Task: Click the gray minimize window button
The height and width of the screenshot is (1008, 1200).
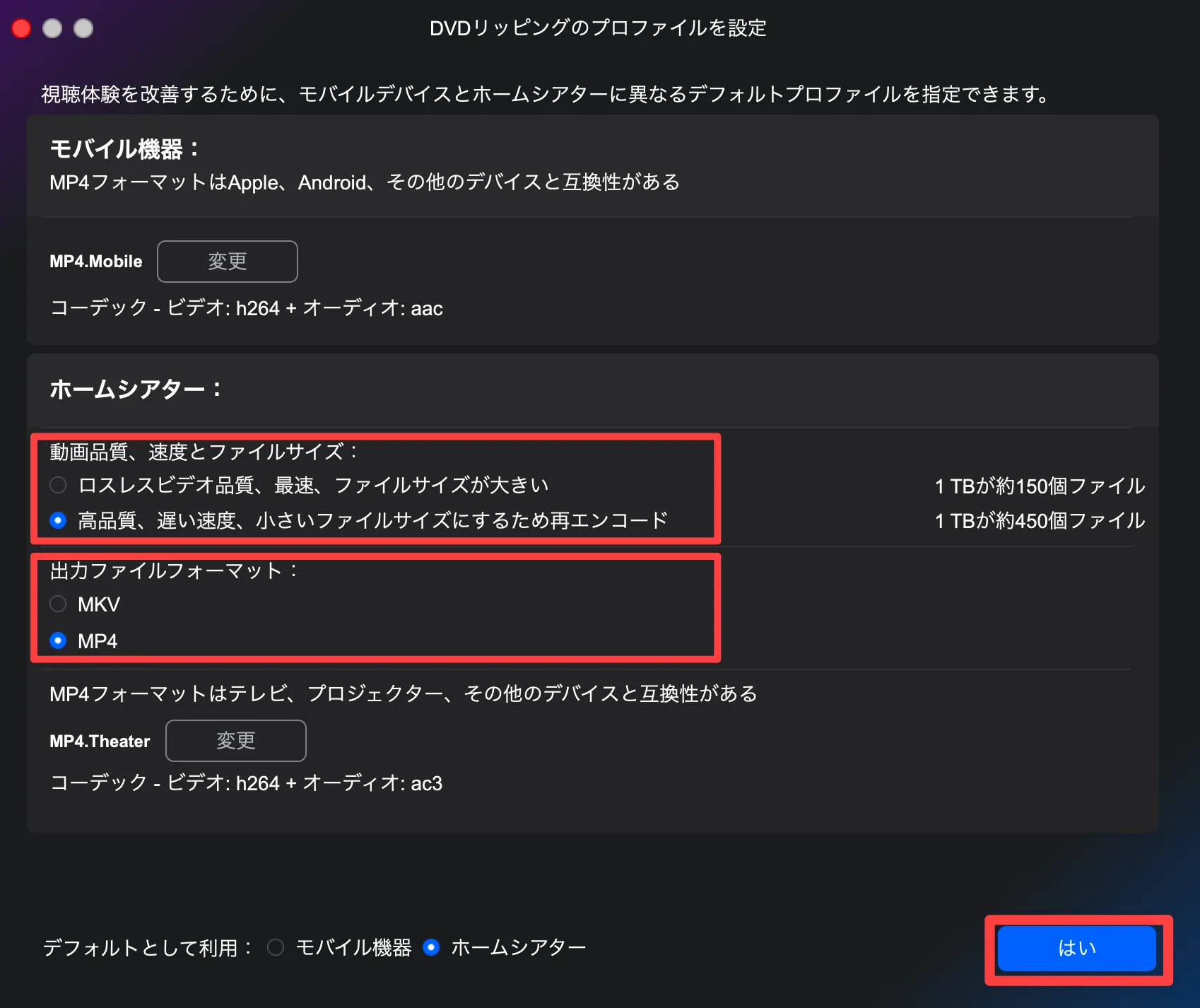Action: click(x=52, y=28)
